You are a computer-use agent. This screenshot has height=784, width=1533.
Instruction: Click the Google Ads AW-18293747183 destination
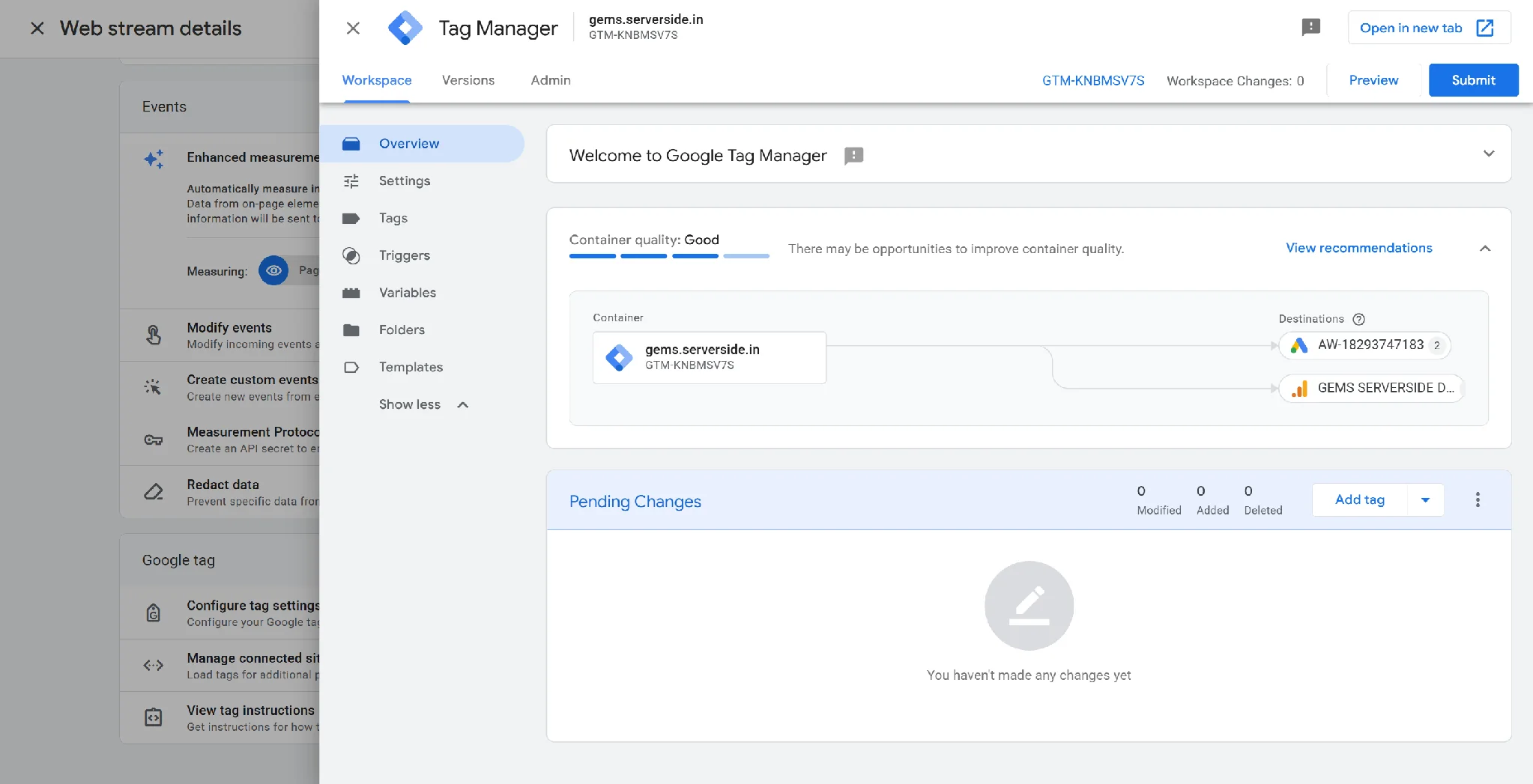(1364, 345)
